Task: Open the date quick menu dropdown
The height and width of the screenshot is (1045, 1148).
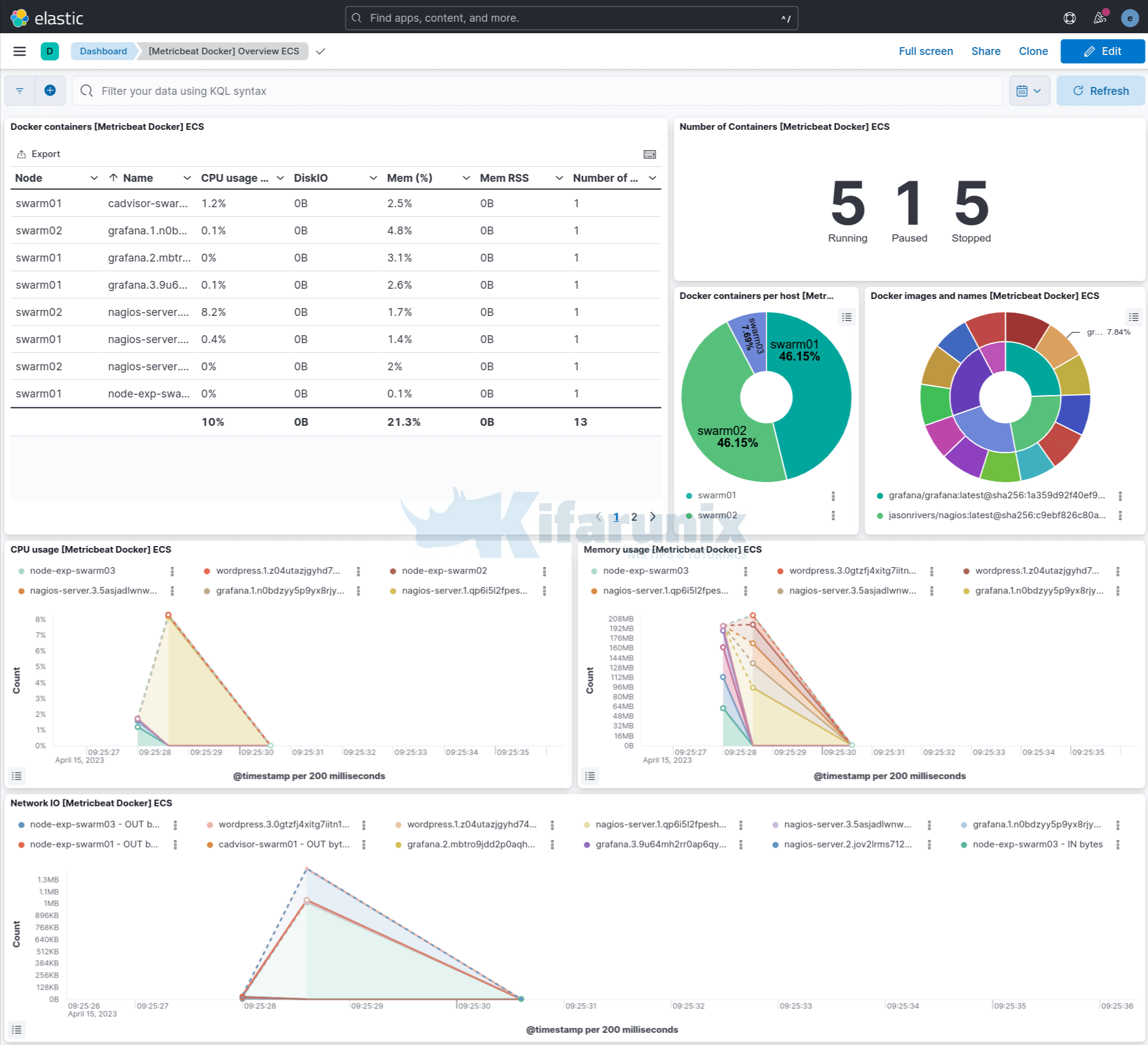Action: coord(1029,91)
